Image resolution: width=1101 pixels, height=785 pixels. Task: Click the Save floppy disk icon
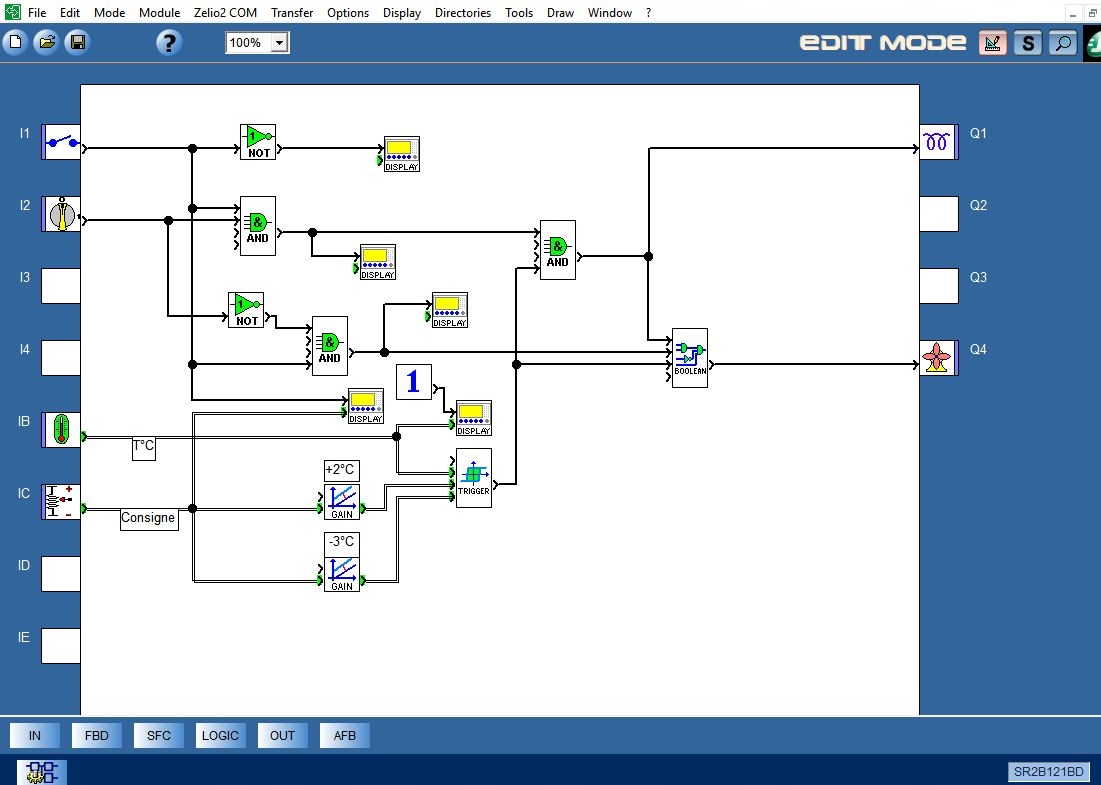coord(77,42)
